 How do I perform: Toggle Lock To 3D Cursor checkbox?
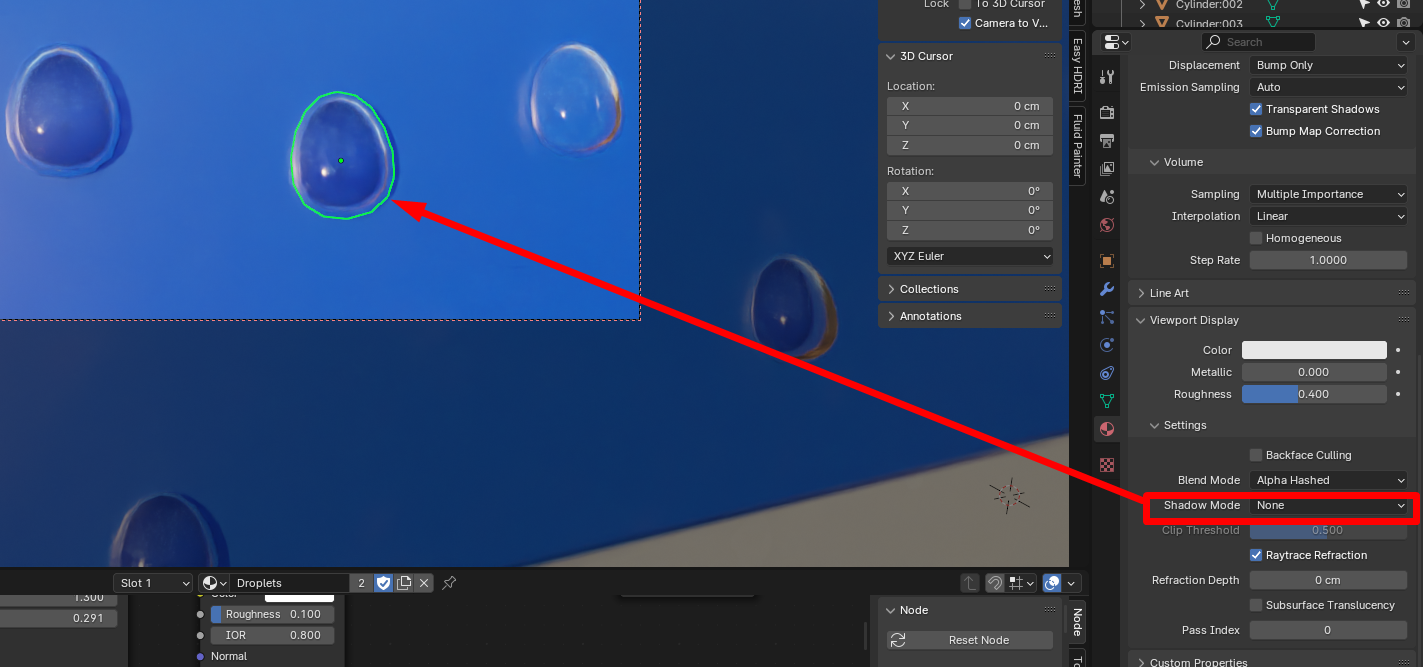click(x=965, y=4)
